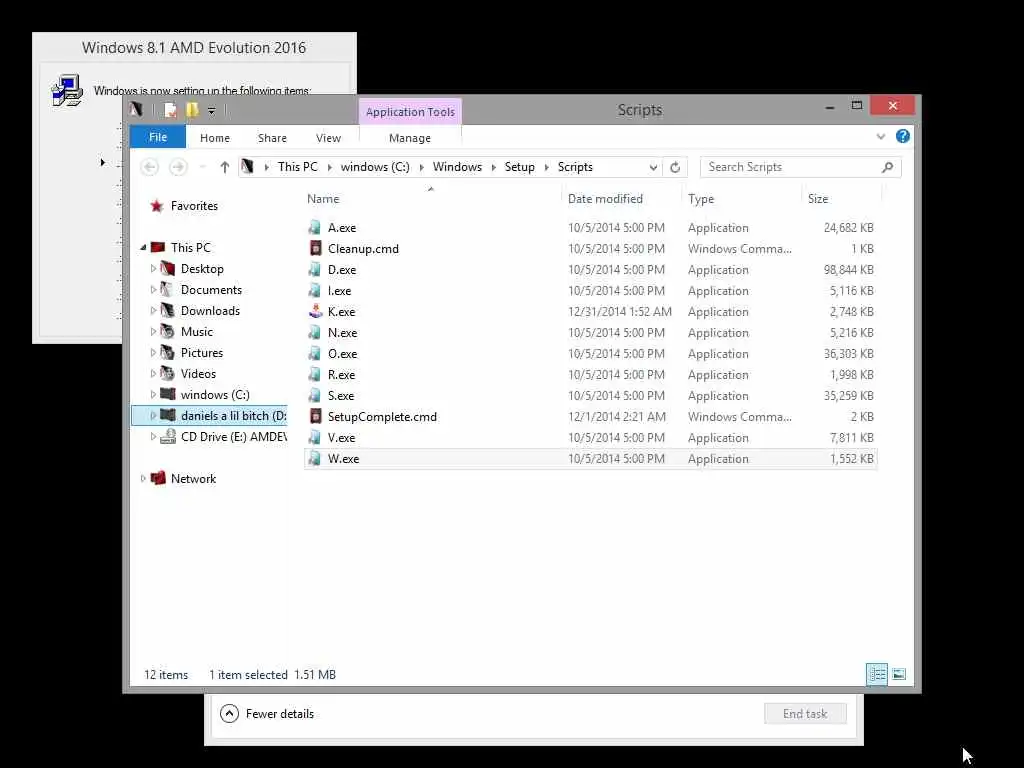The height and width of the screenshot is (768, 1024).
Task: Click the Refresh button in address bar
Action: 675,167
